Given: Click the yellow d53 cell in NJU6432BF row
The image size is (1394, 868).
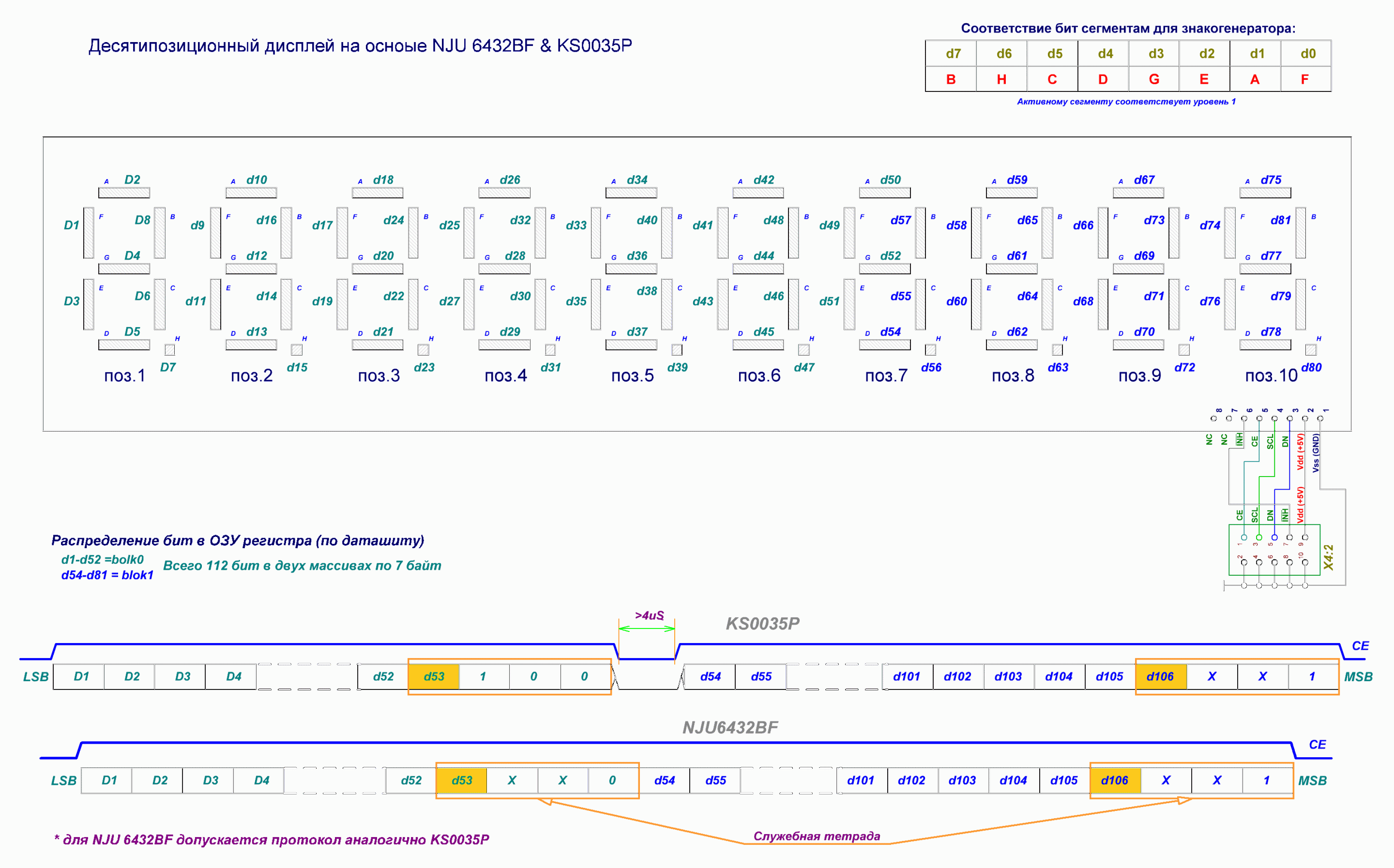Looking at the screenshot, I should tap(462, 781).
